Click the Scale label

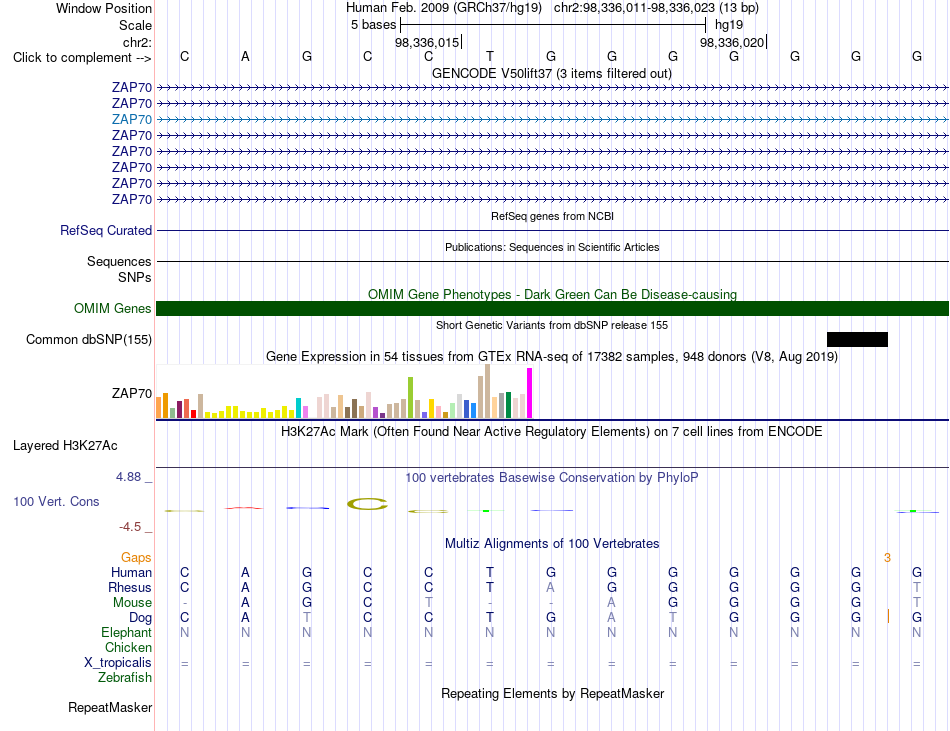point(135,25)
